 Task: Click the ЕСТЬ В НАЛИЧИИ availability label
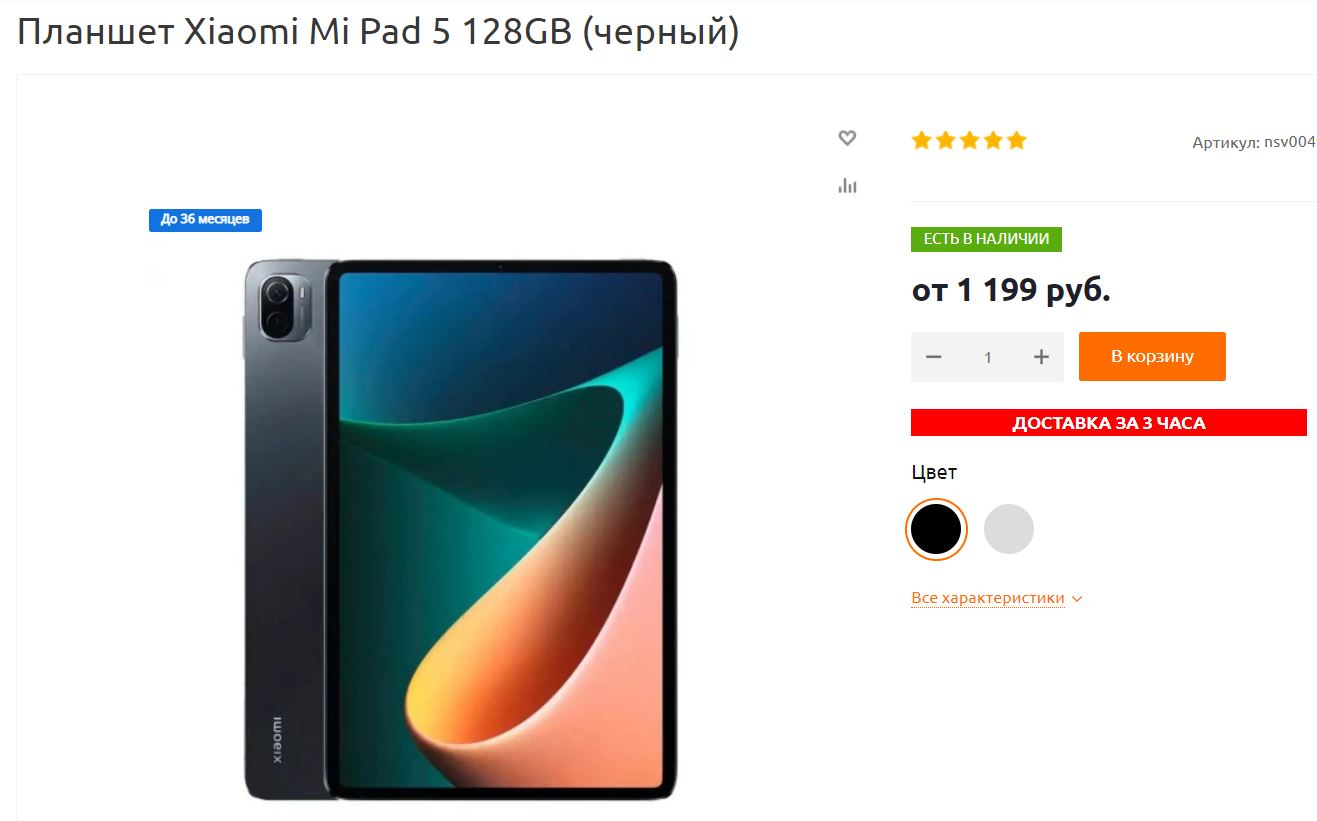point(986,239)
